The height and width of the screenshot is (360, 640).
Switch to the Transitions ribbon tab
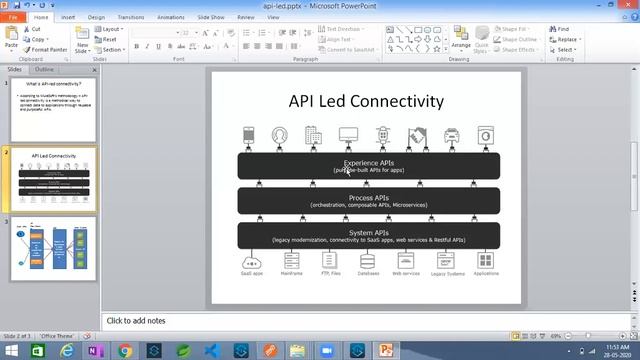[x=131, y=18]
